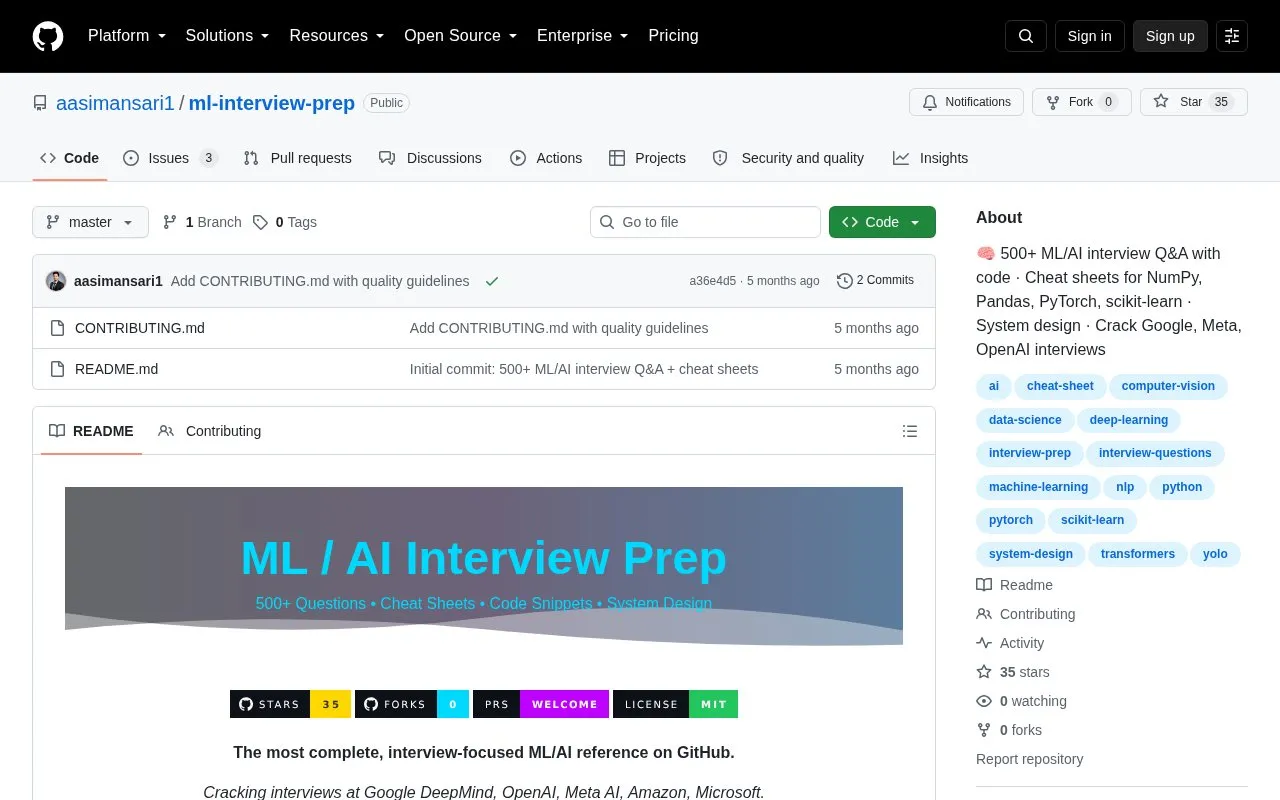
Task: Open the Notifications bell button
Action: 966,102
